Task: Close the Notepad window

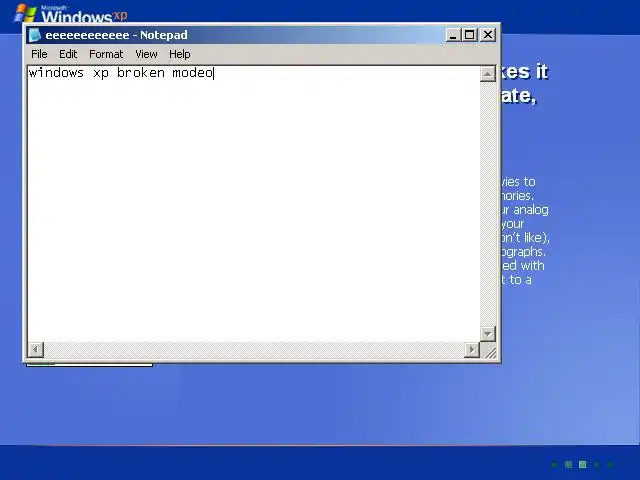Action: coord(488,35)
